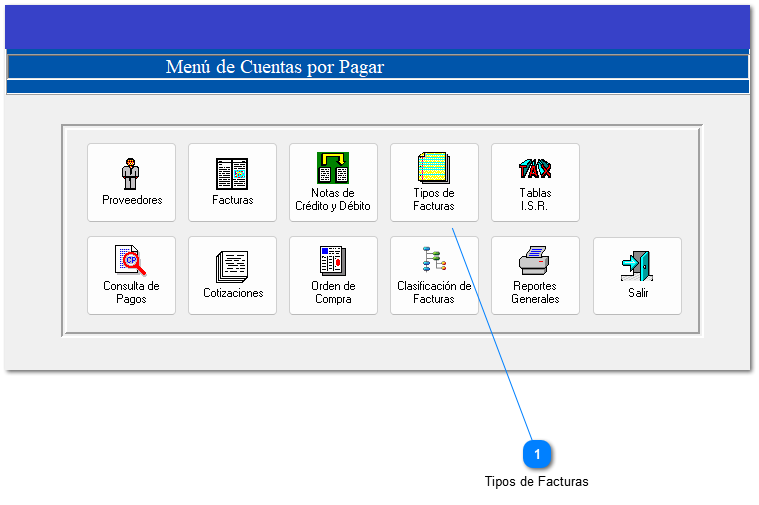Open the Tablas I.S.R. tax button
Viewport: 759px width, 505px height.
tap(535, 183)
